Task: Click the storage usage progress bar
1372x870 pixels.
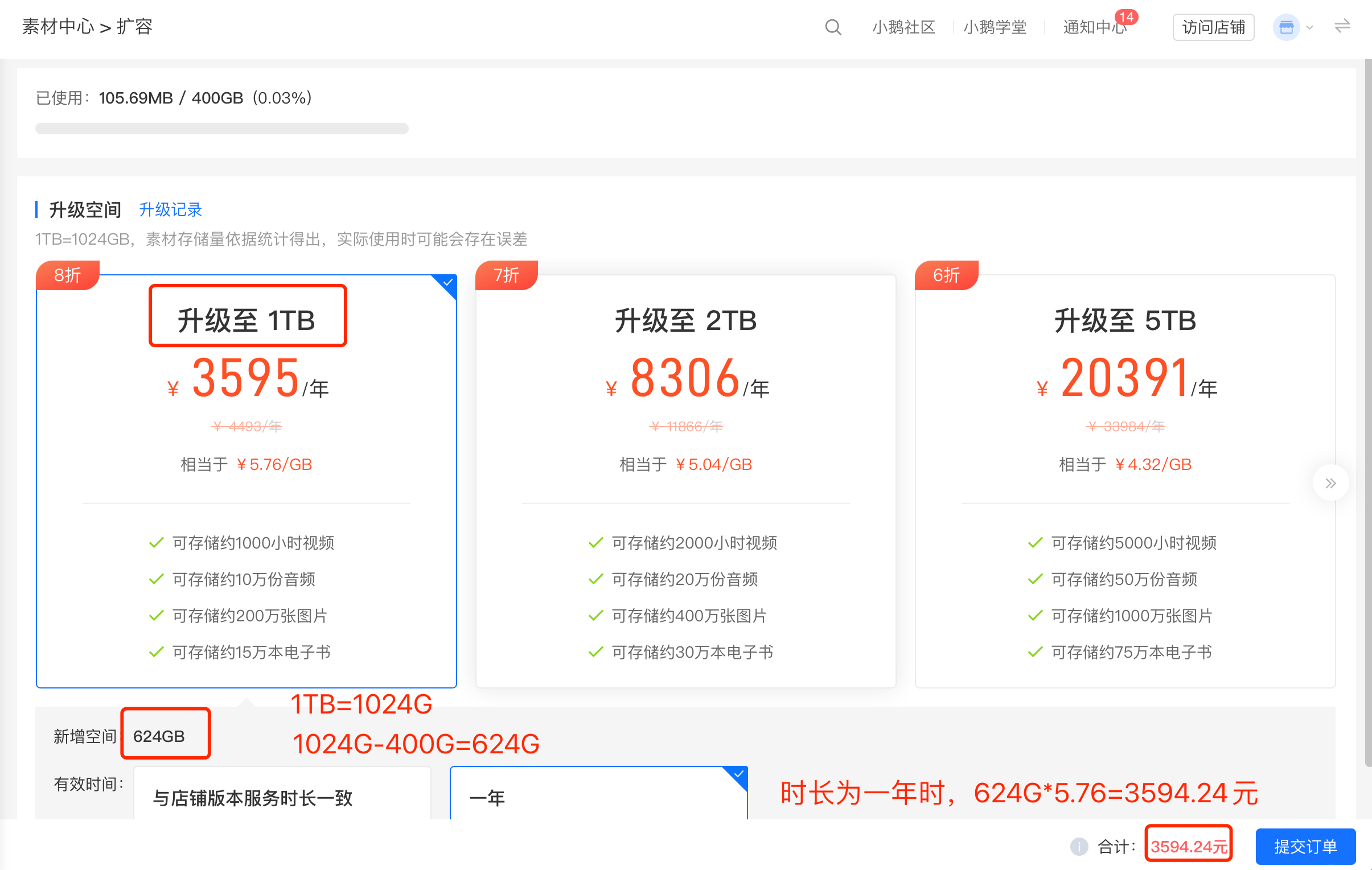Action: coord(221,129)
